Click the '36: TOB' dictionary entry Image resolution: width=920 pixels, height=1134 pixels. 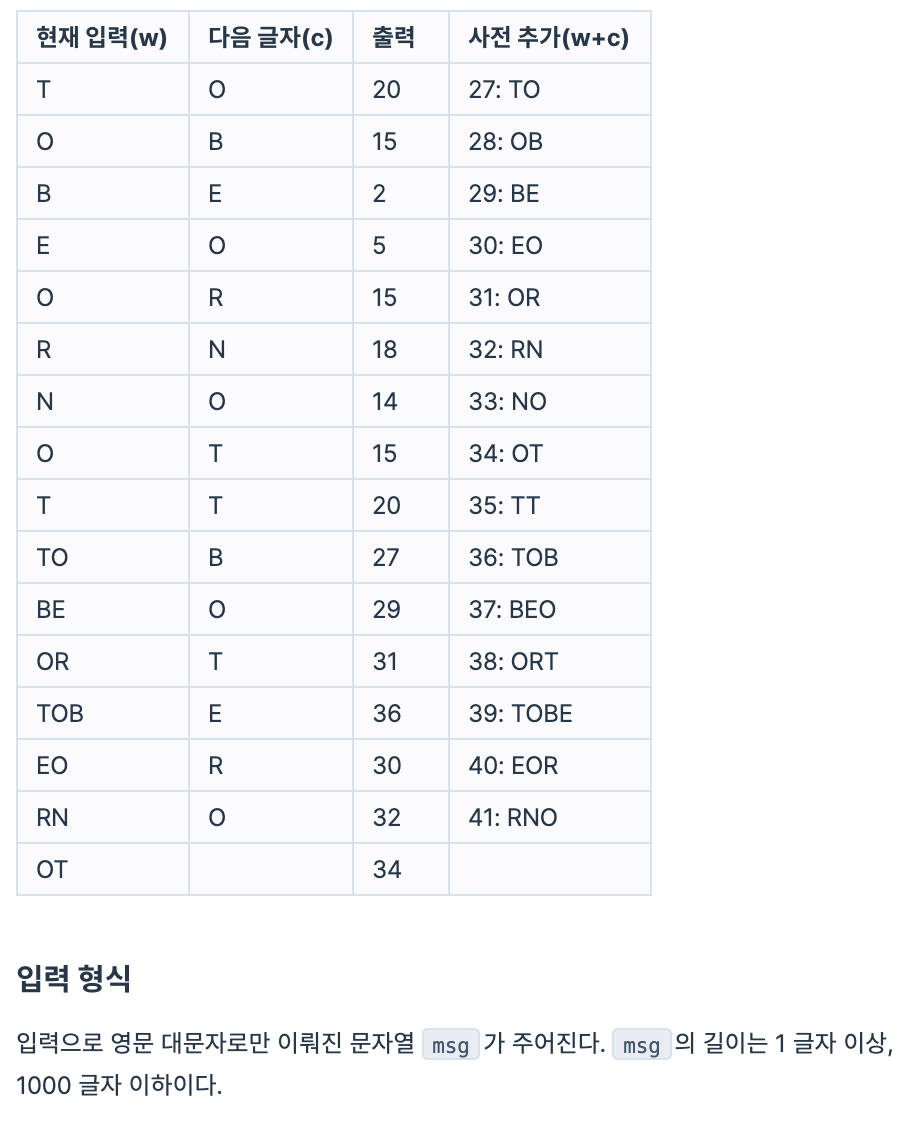point(513,558)
